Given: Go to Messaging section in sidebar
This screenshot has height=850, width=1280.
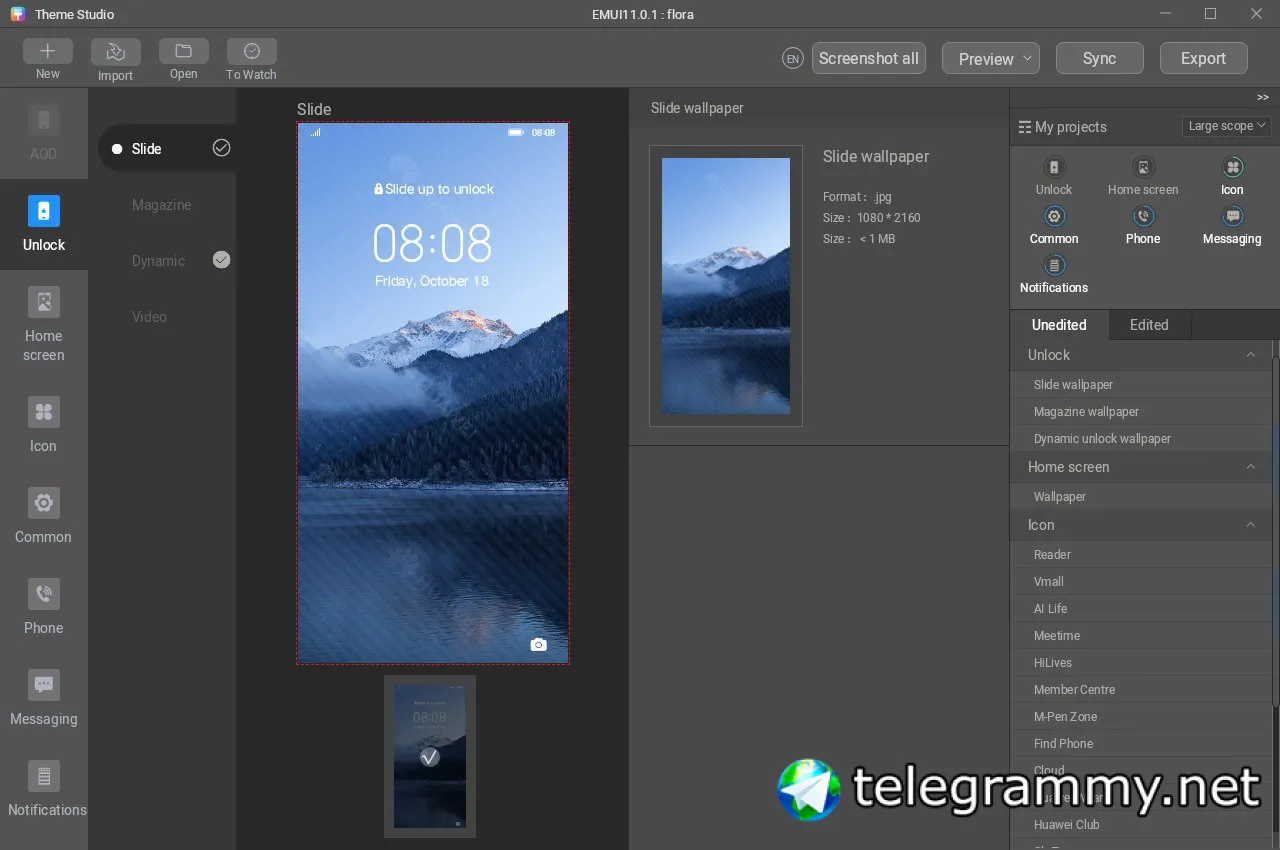Looking at the screenshot, I should point(43,698).
